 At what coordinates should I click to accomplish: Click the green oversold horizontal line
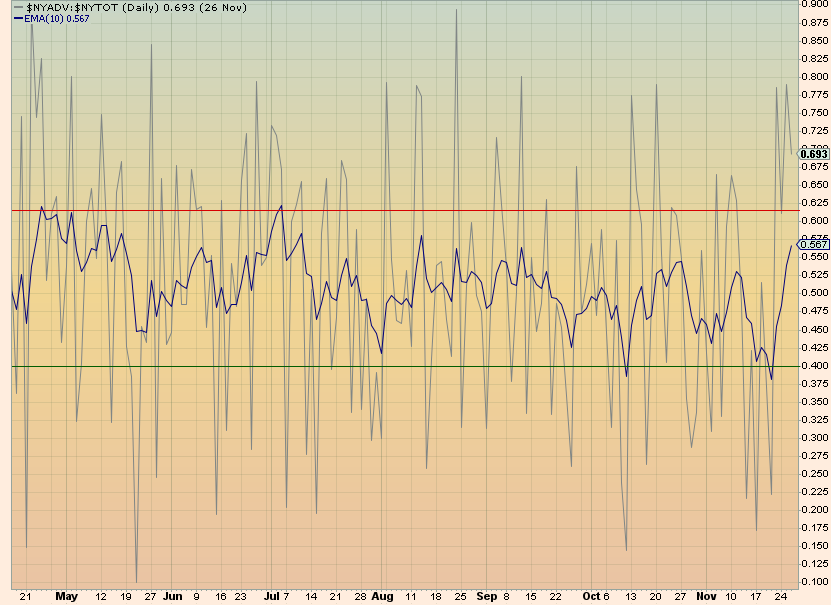(400, 368)
